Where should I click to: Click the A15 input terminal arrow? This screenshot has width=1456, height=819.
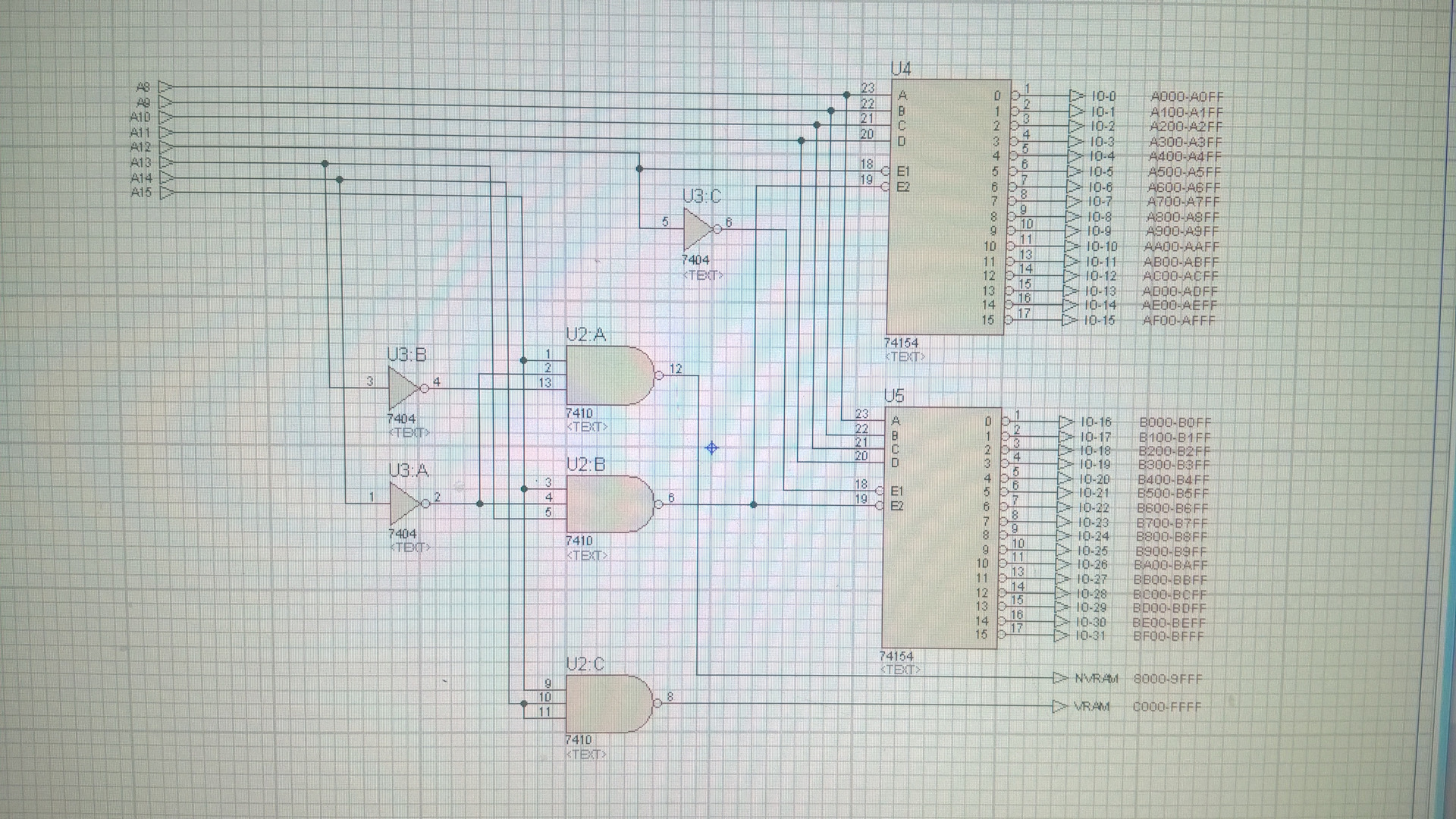(166, 193)
